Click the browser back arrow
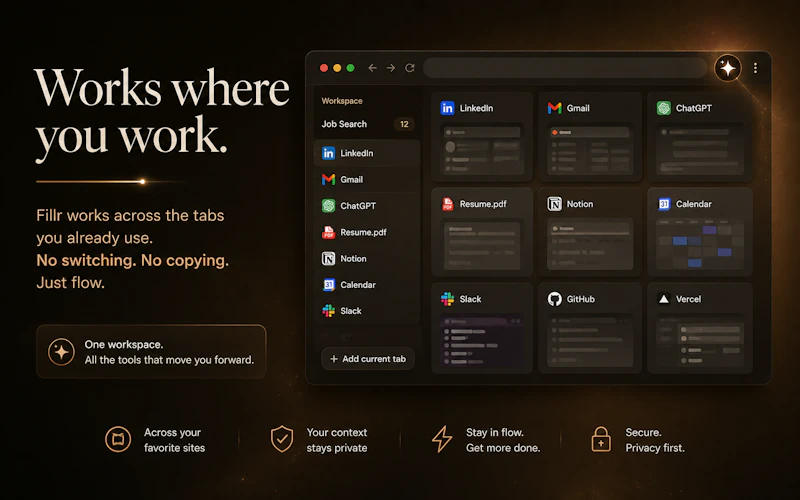Image resolution: width=800 pixels, height=500 pixels. 372,68
